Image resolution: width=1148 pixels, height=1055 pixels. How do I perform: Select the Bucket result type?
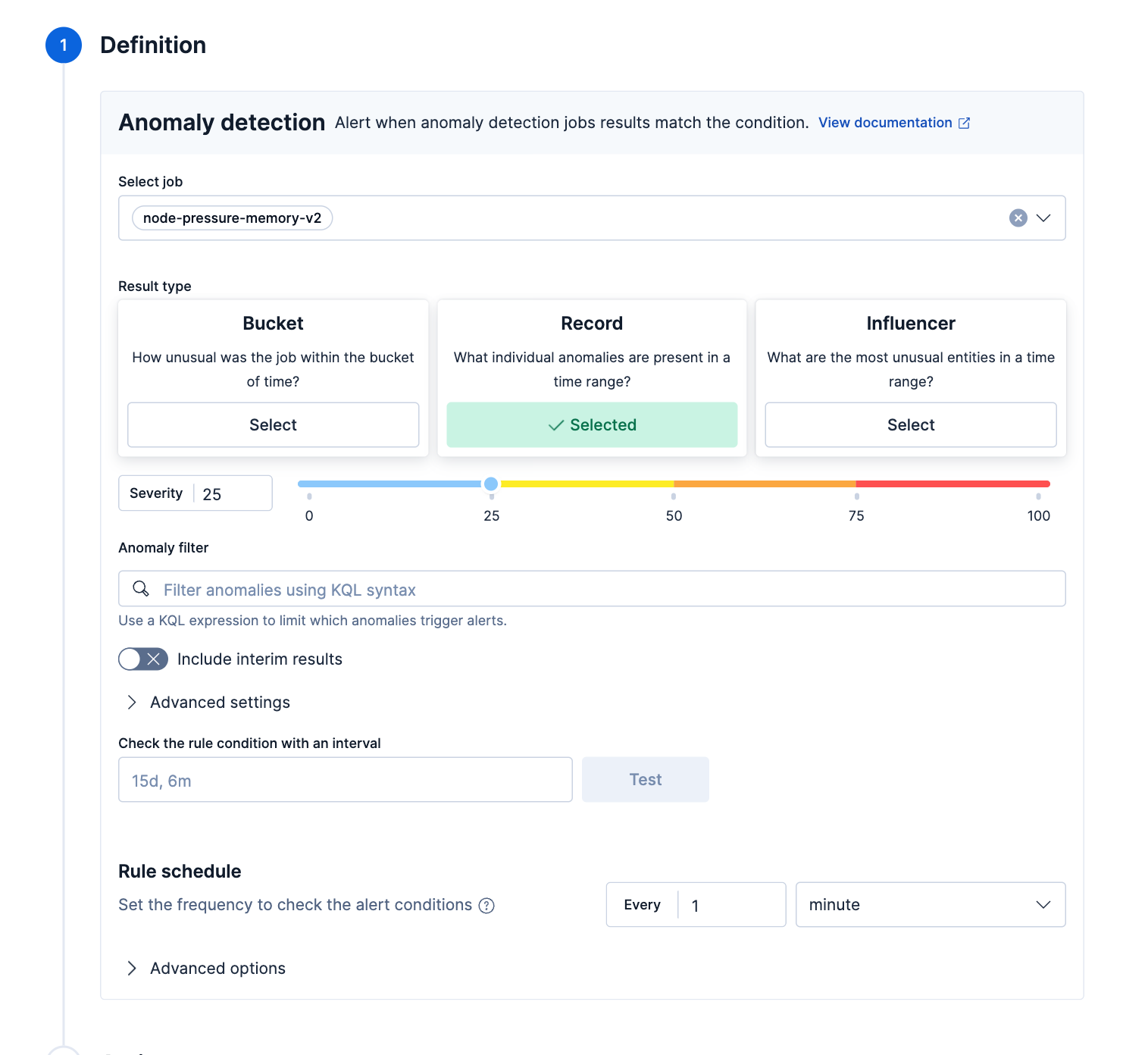(x=273, y=425)
